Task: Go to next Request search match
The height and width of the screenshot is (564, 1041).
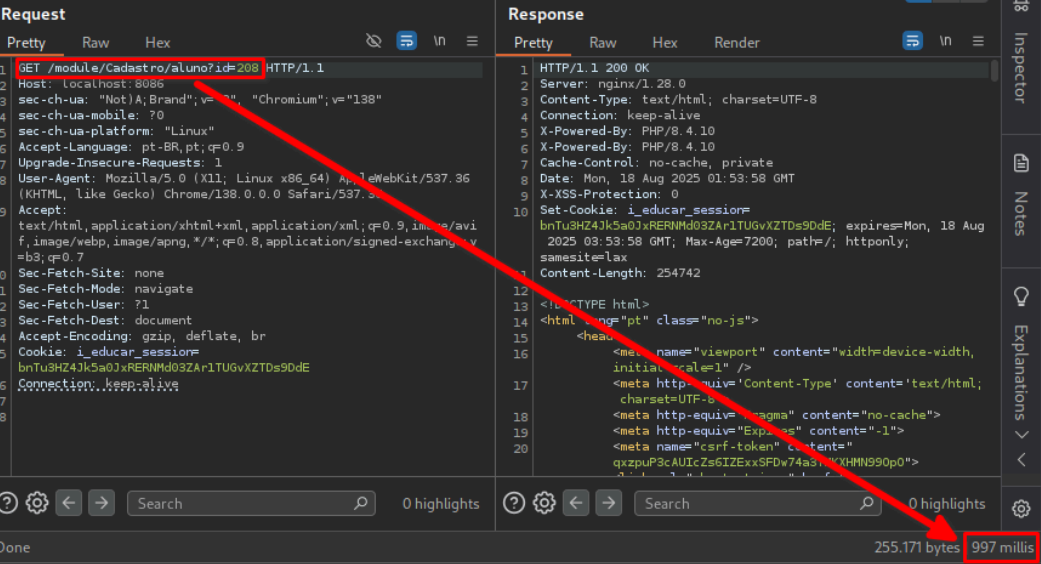Action: click(x=101, y=503)
